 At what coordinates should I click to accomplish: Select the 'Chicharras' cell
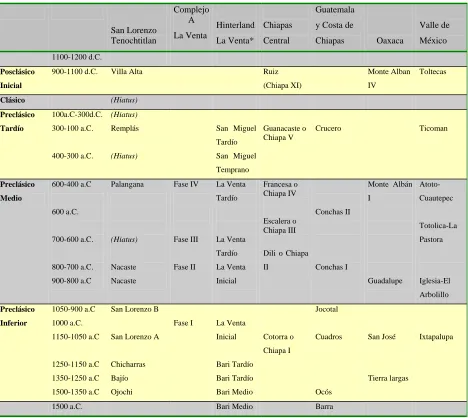tap(128, 364)
